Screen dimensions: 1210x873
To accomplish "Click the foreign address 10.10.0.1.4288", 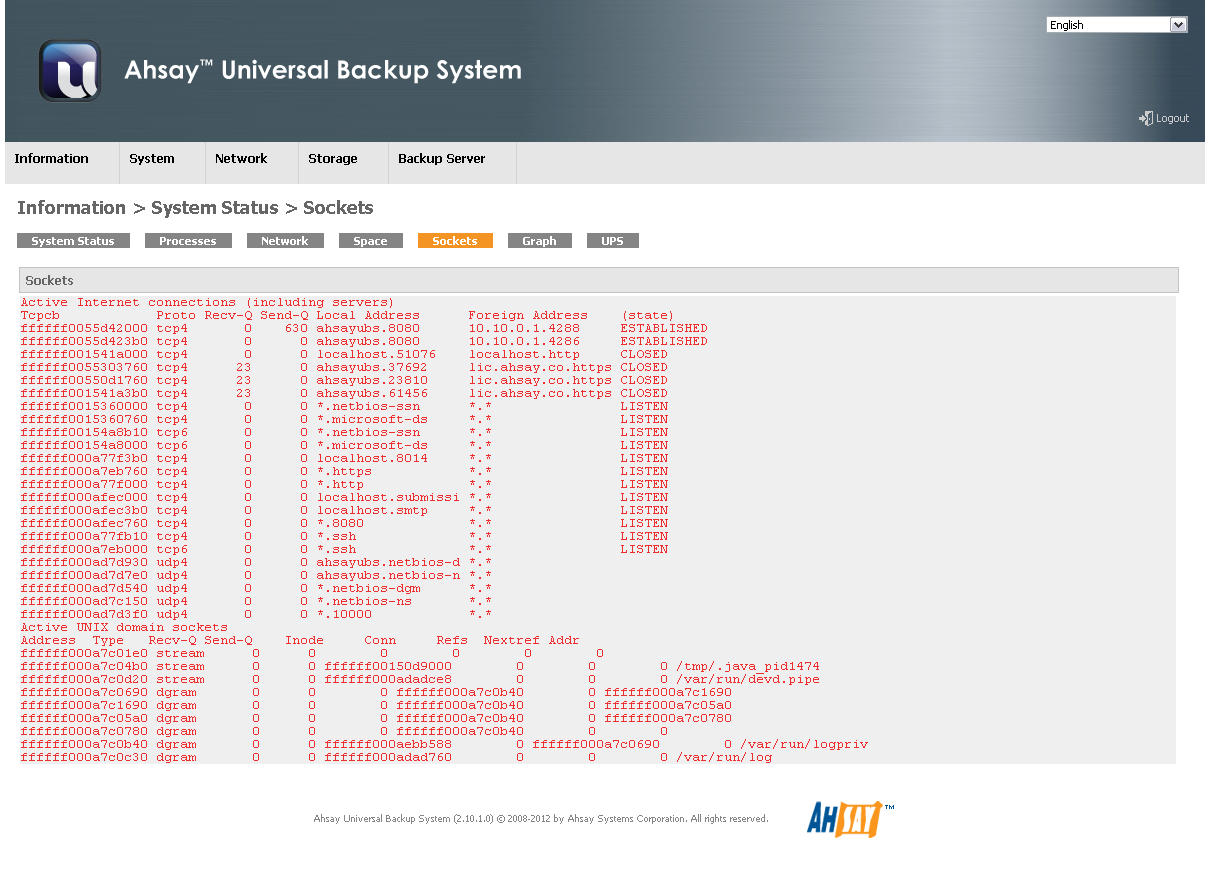I will pyautogui.click(x=524, y=328).
